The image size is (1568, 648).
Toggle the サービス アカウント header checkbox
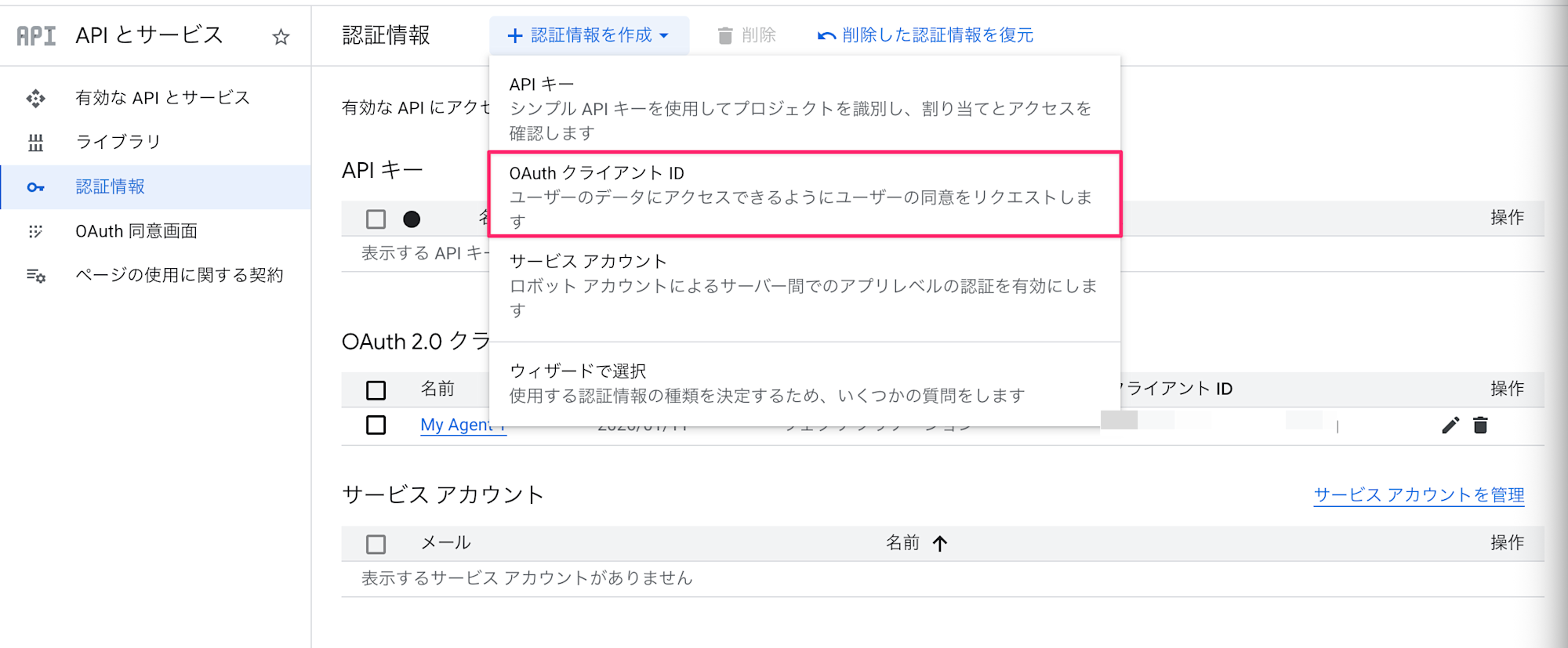pos(376,544)
